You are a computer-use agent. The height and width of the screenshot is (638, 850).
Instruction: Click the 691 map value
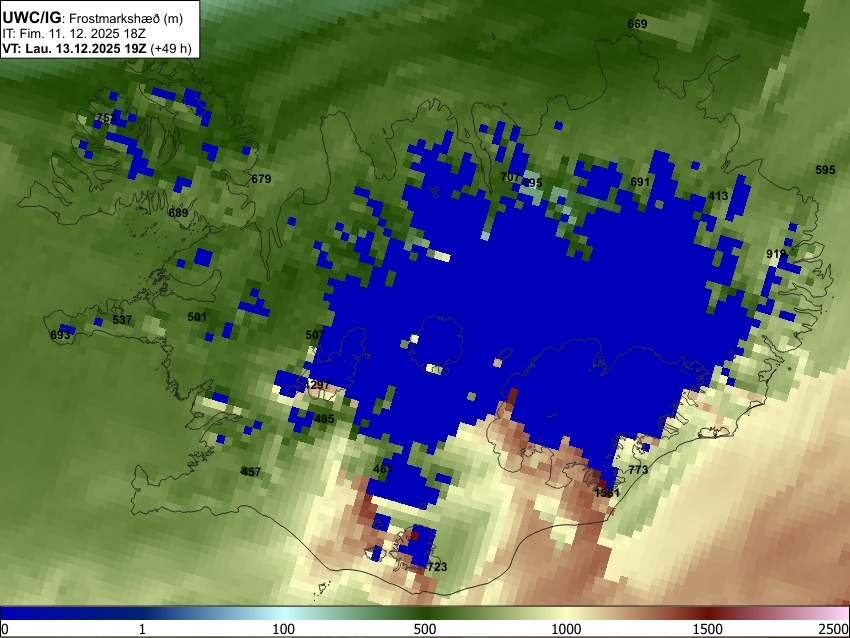[640, 182]
